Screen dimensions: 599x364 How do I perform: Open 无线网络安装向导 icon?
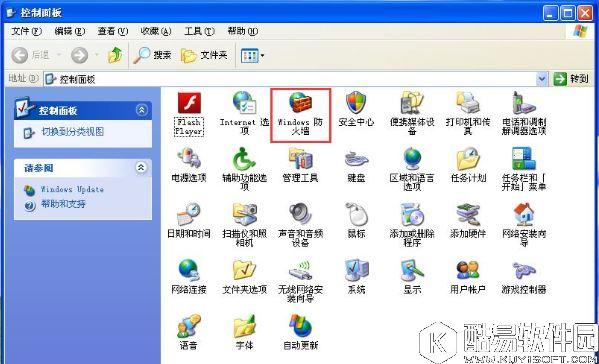[301, 270]
